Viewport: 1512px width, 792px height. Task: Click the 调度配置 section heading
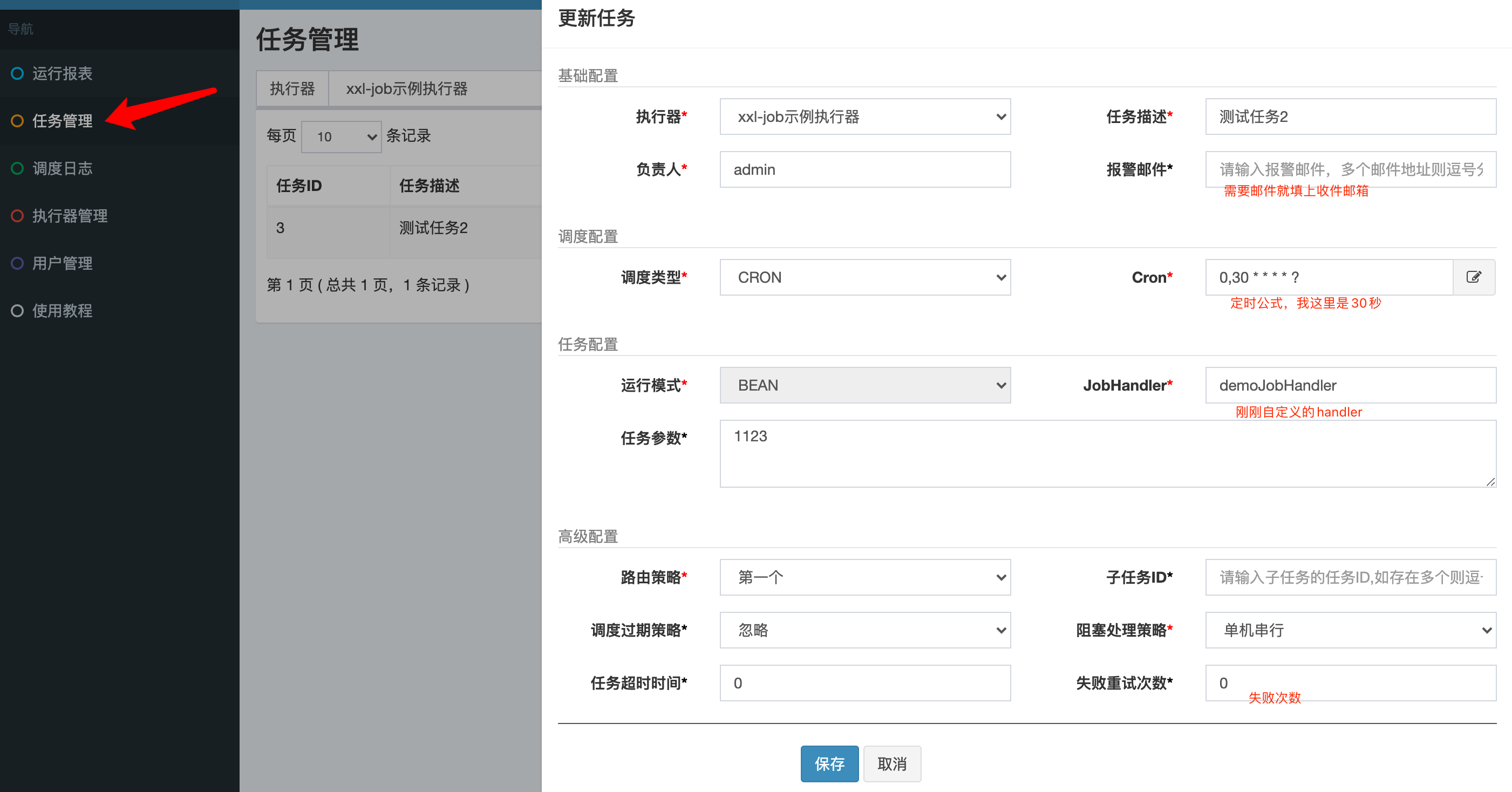(x=588, y=236)
